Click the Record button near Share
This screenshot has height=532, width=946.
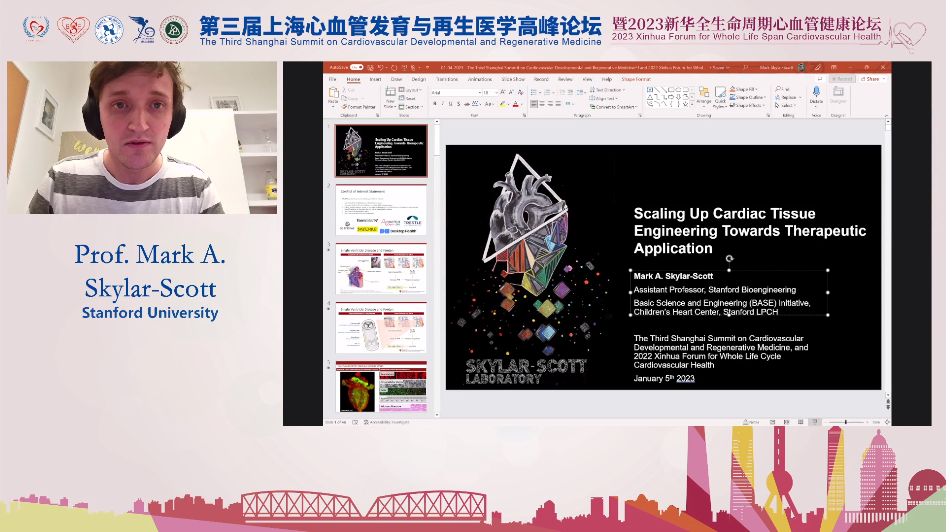tap(843, 78)
